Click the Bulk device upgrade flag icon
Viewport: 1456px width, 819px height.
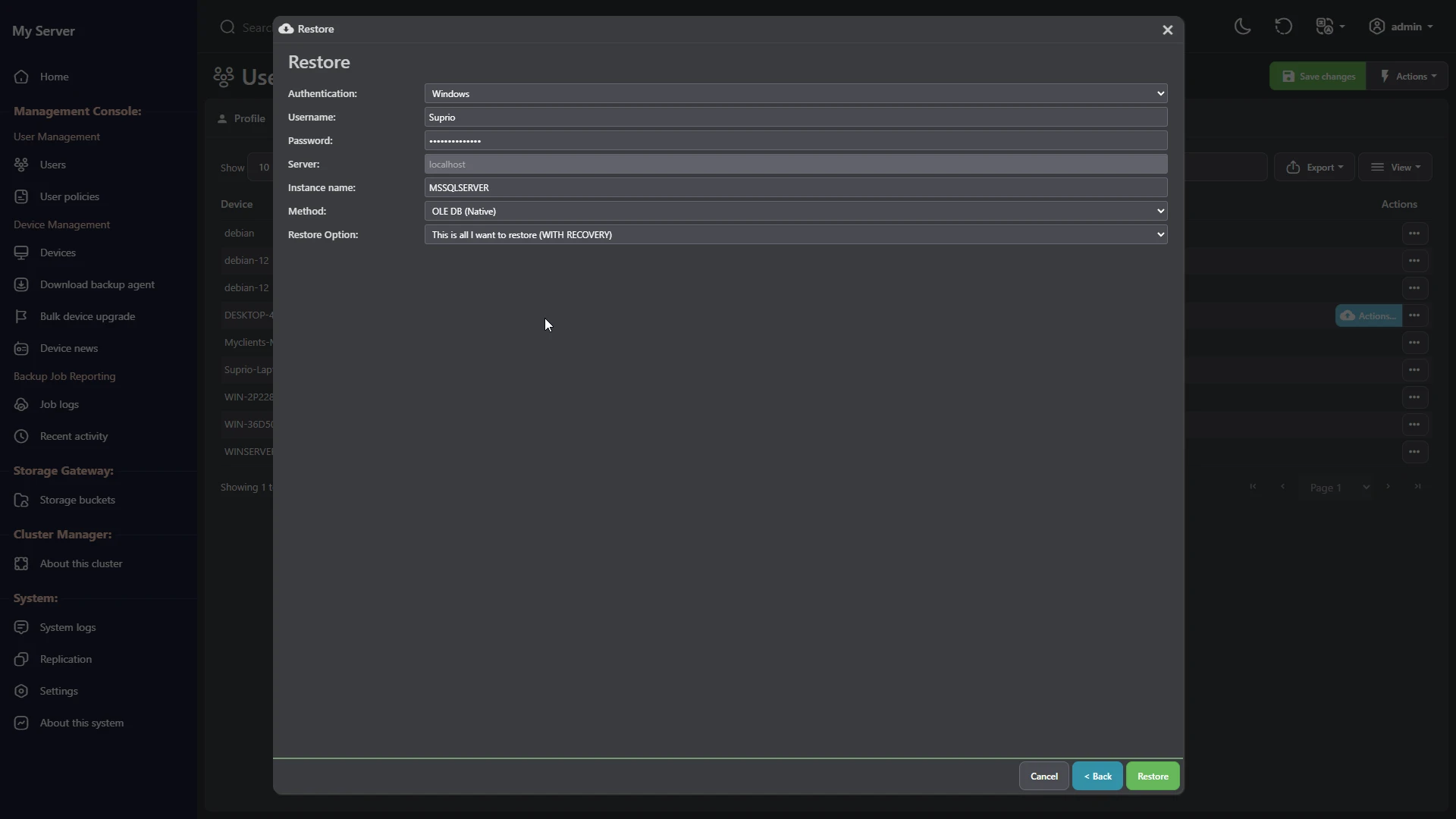[21, 316]
